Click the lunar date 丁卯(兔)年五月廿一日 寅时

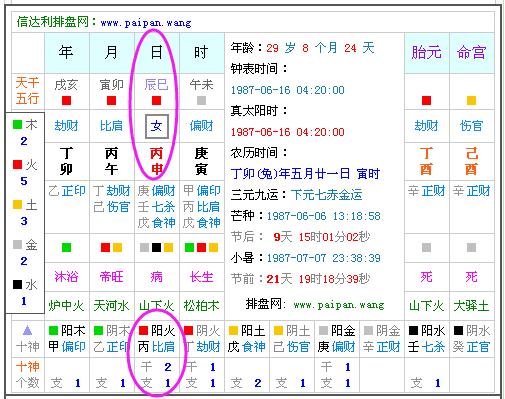[x=305, y=174]
